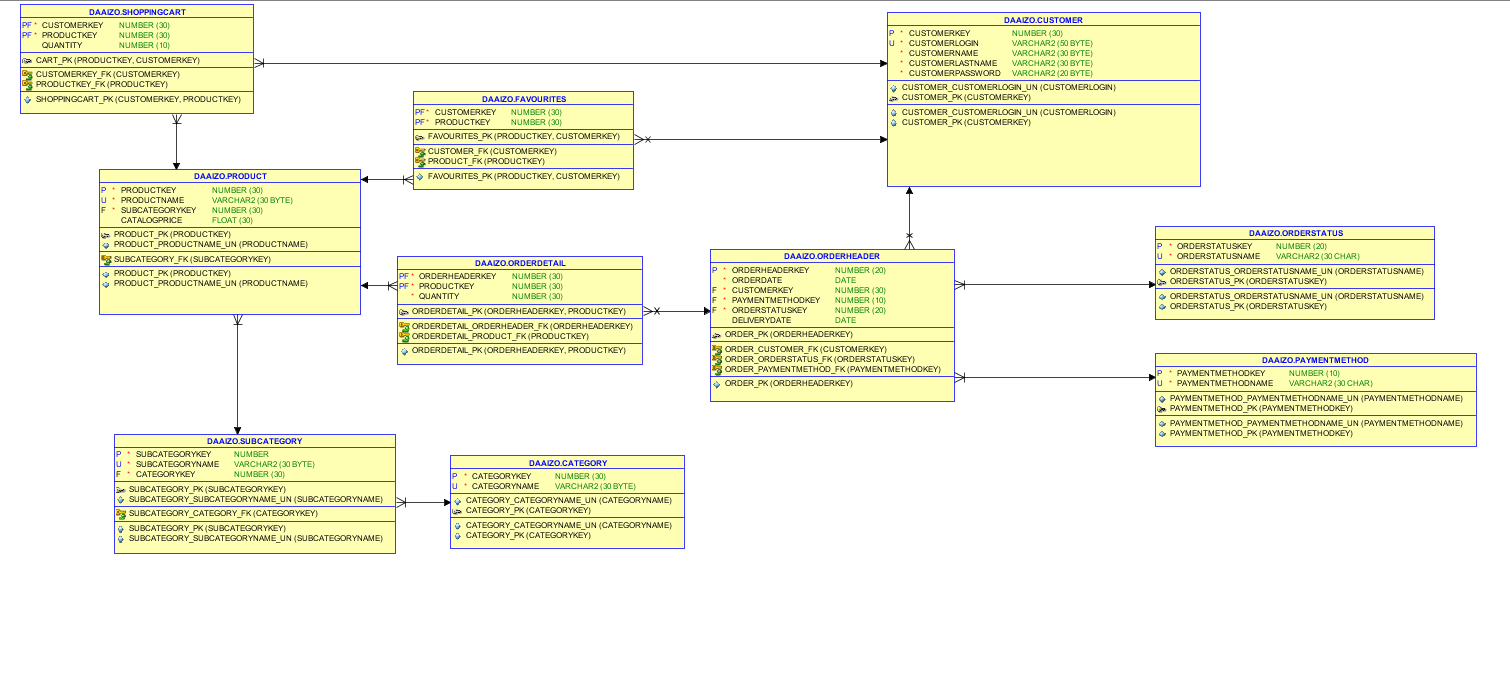Click the CUSTOMERPASSWORD column
Image resolution: width=1510 pixels, height=680 pixels.
tap(954, 73)
